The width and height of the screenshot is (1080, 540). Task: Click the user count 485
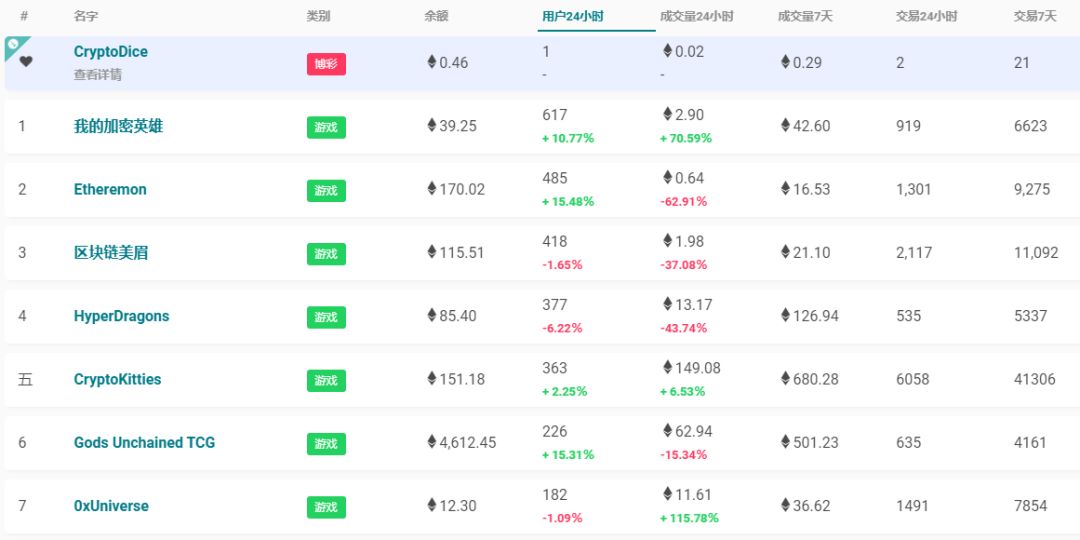pyautogui.click(x=554, y=178)
